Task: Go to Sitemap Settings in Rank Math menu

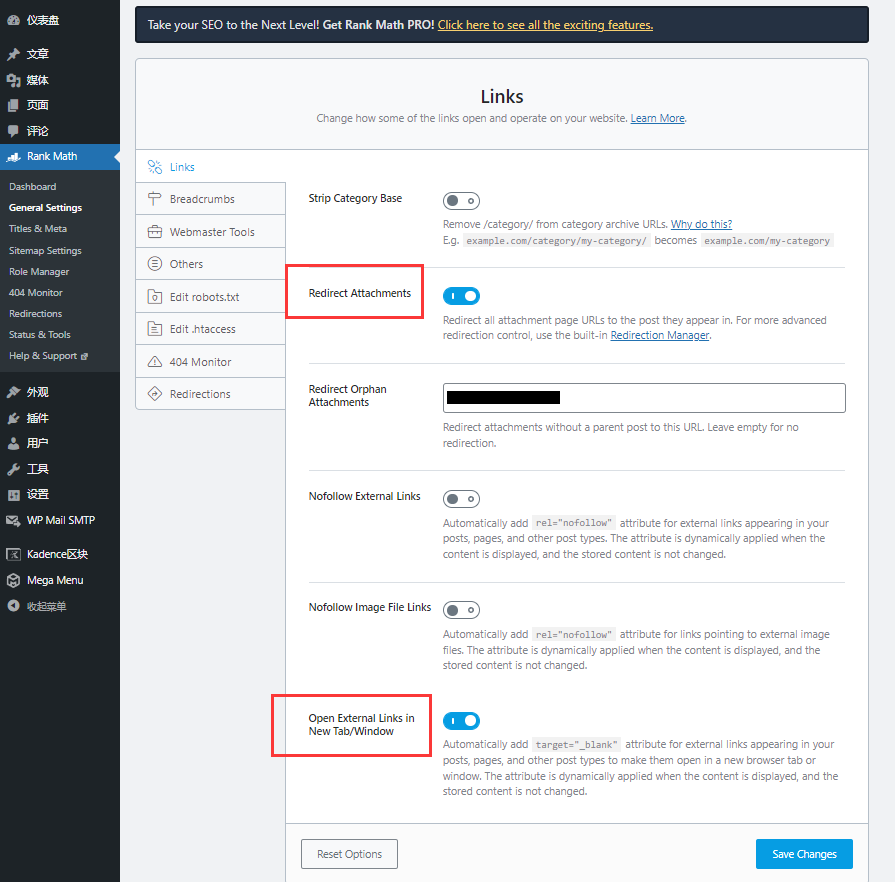Action: point(45,251)
